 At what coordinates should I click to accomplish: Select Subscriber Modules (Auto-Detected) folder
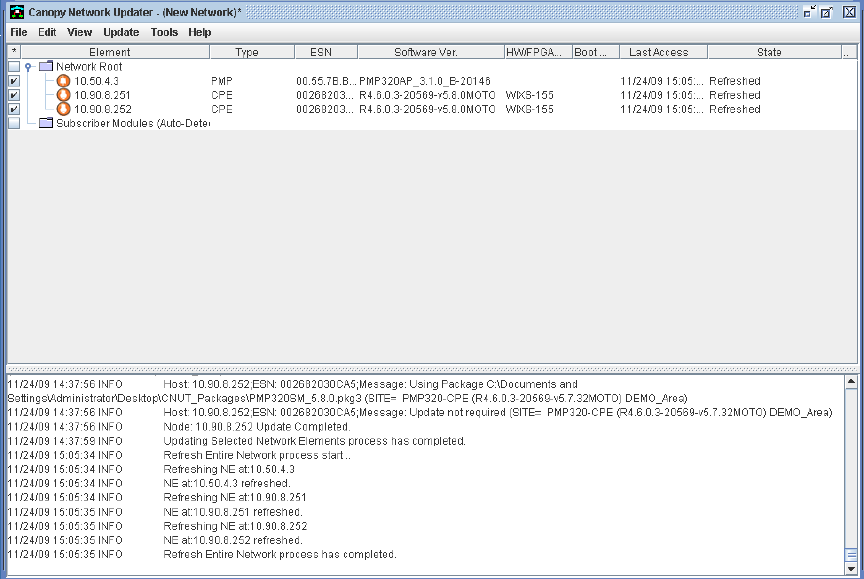[132, 123]
